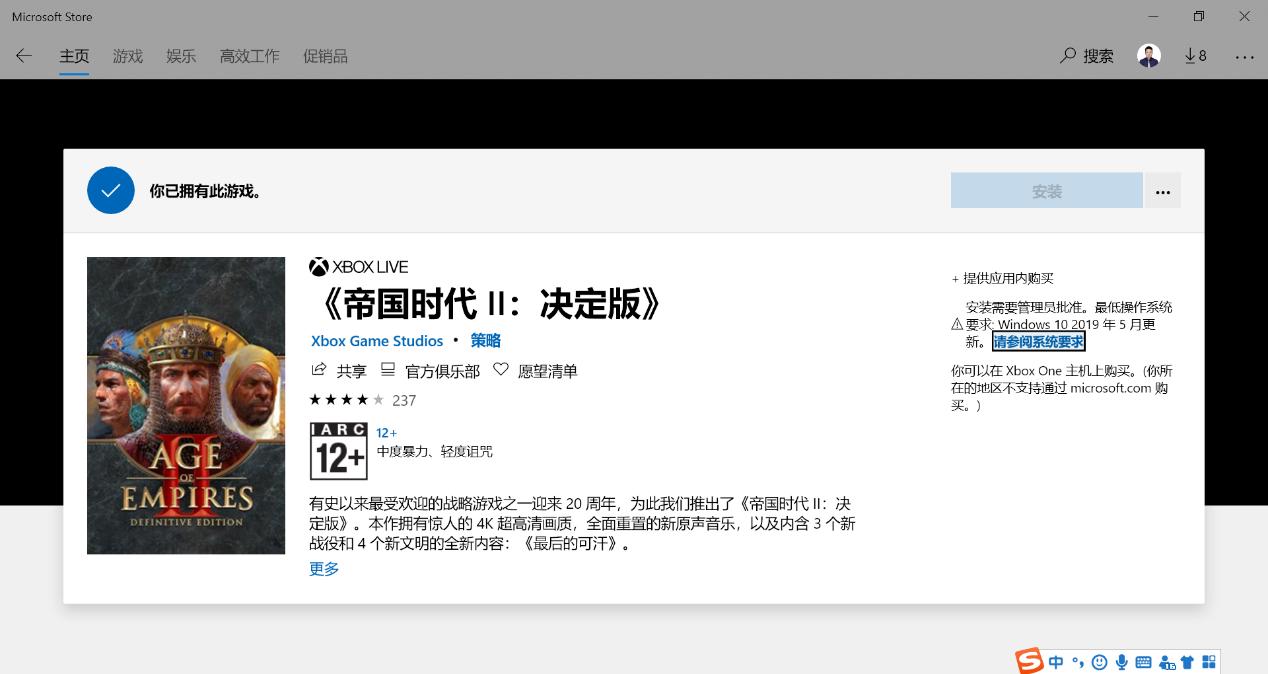Open the Store search with the magnifier icon
The height and width of the screenshot is (674, 1268).
tap(1068, 56)
